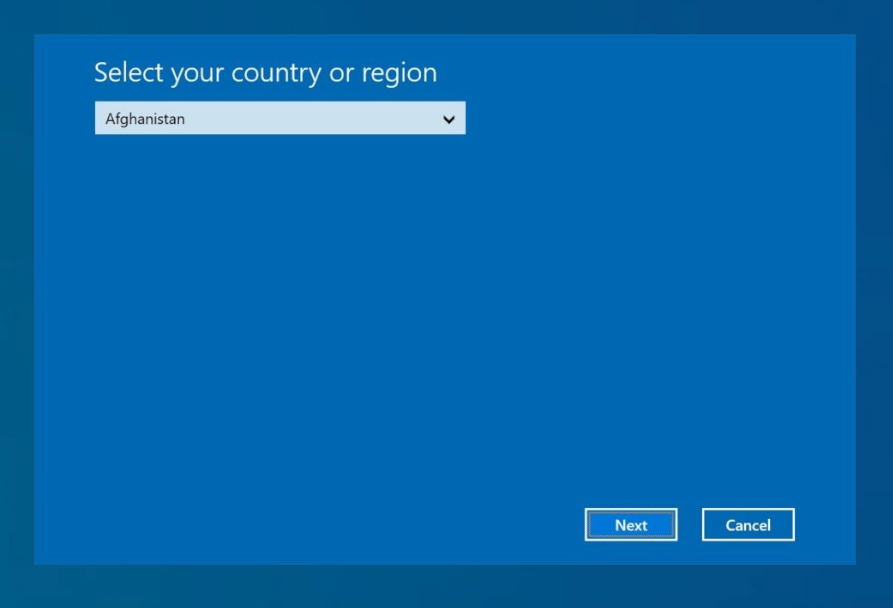Click the down arrow beside Afghanistan

(x=448, y=120)
